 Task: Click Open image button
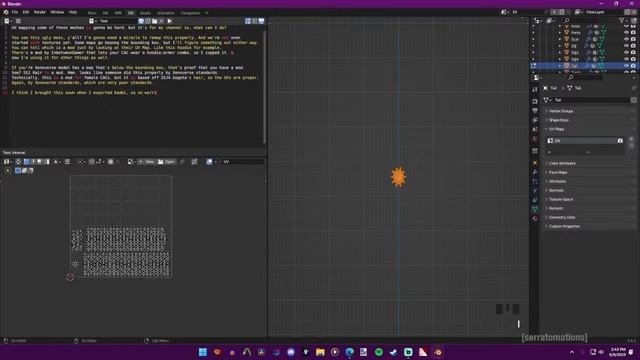(x=167, y=162)
